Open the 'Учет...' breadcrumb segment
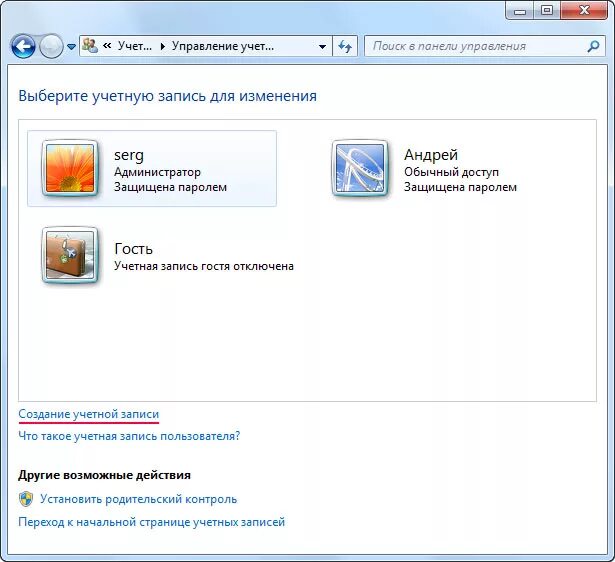This screenshot has height=562, width=615. coord(135,46)
